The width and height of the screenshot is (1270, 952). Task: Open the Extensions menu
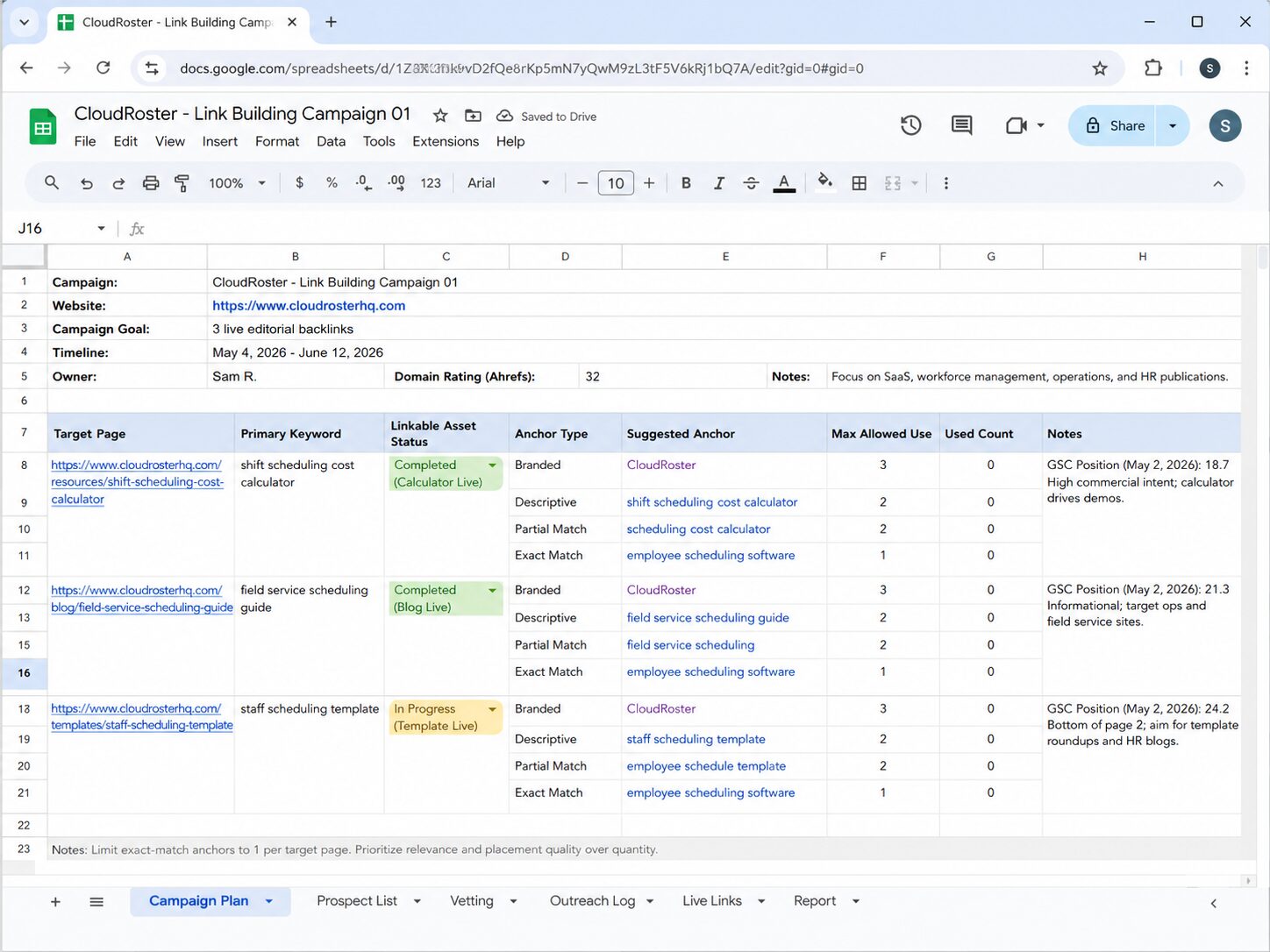click(446, 141)
